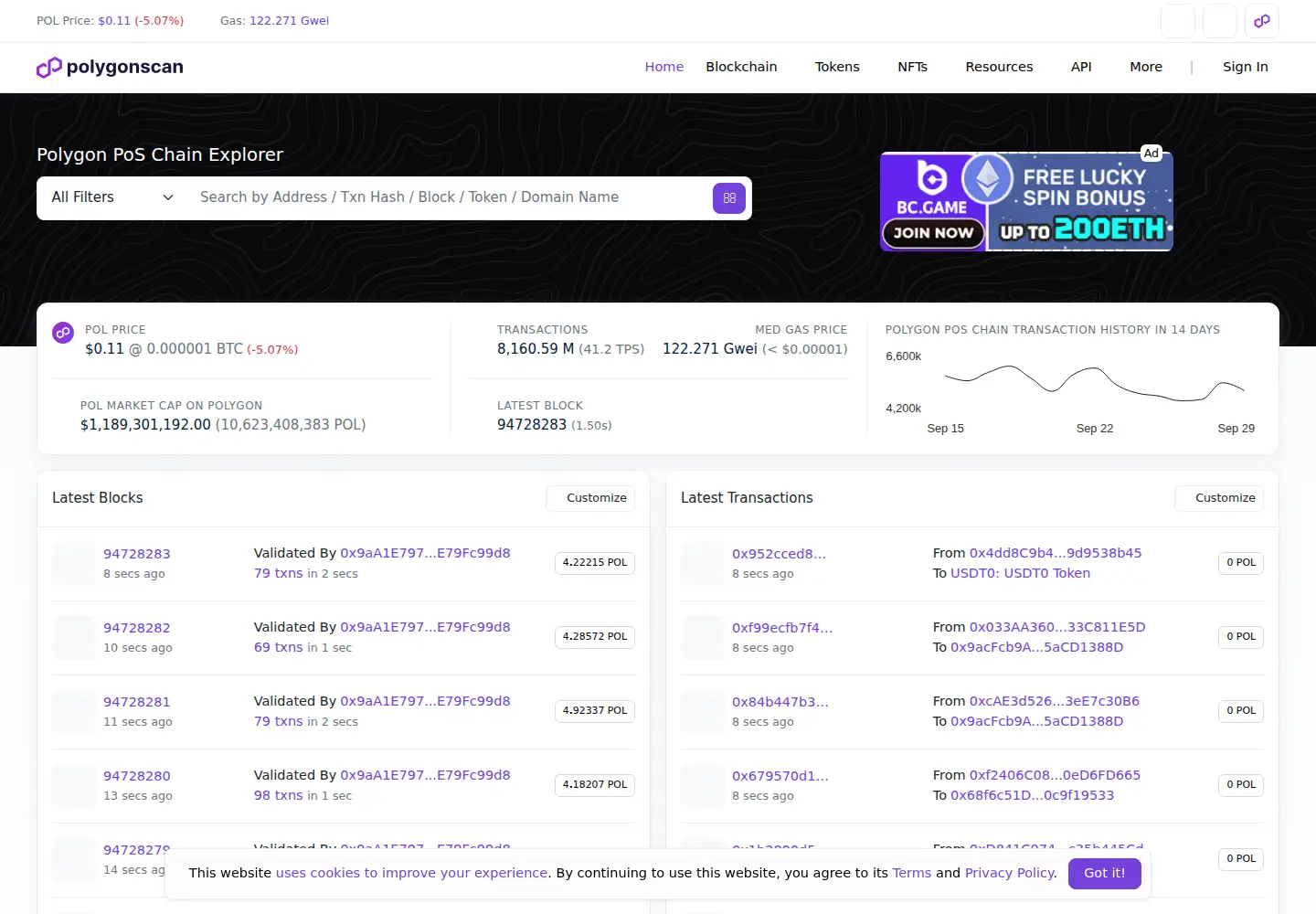
Task: Click the round POL token icon beside POL Price
Action: [63, 333]
